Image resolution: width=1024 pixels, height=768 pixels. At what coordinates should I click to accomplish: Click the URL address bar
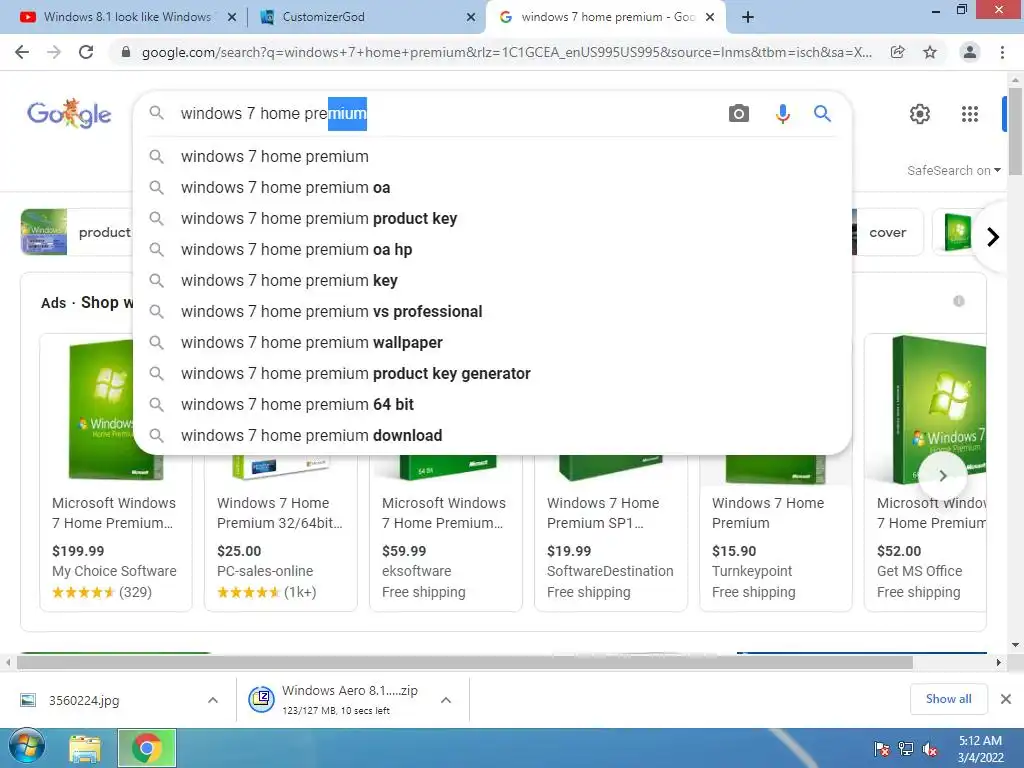[507, 52]
